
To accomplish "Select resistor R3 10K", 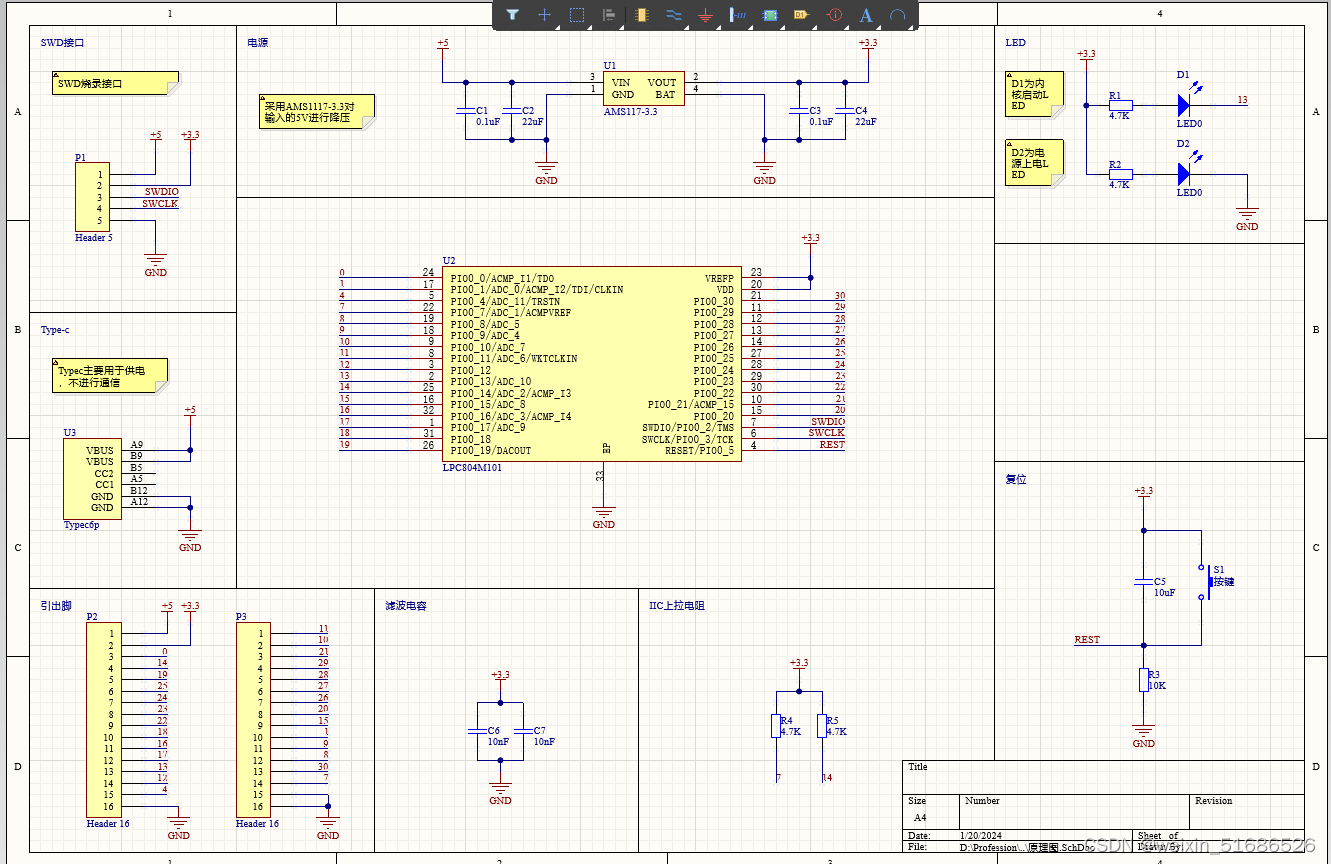I will (1144, 680).
